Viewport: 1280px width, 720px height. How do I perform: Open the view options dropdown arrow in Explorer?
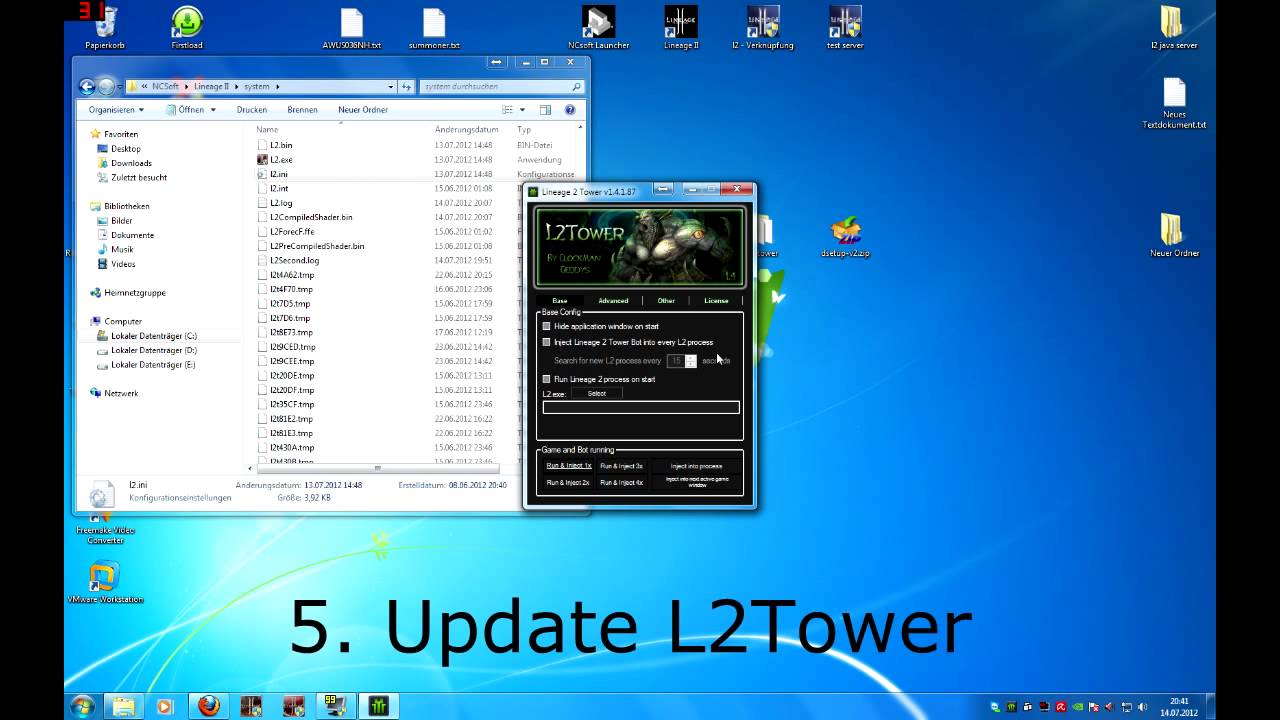point(521,110)
